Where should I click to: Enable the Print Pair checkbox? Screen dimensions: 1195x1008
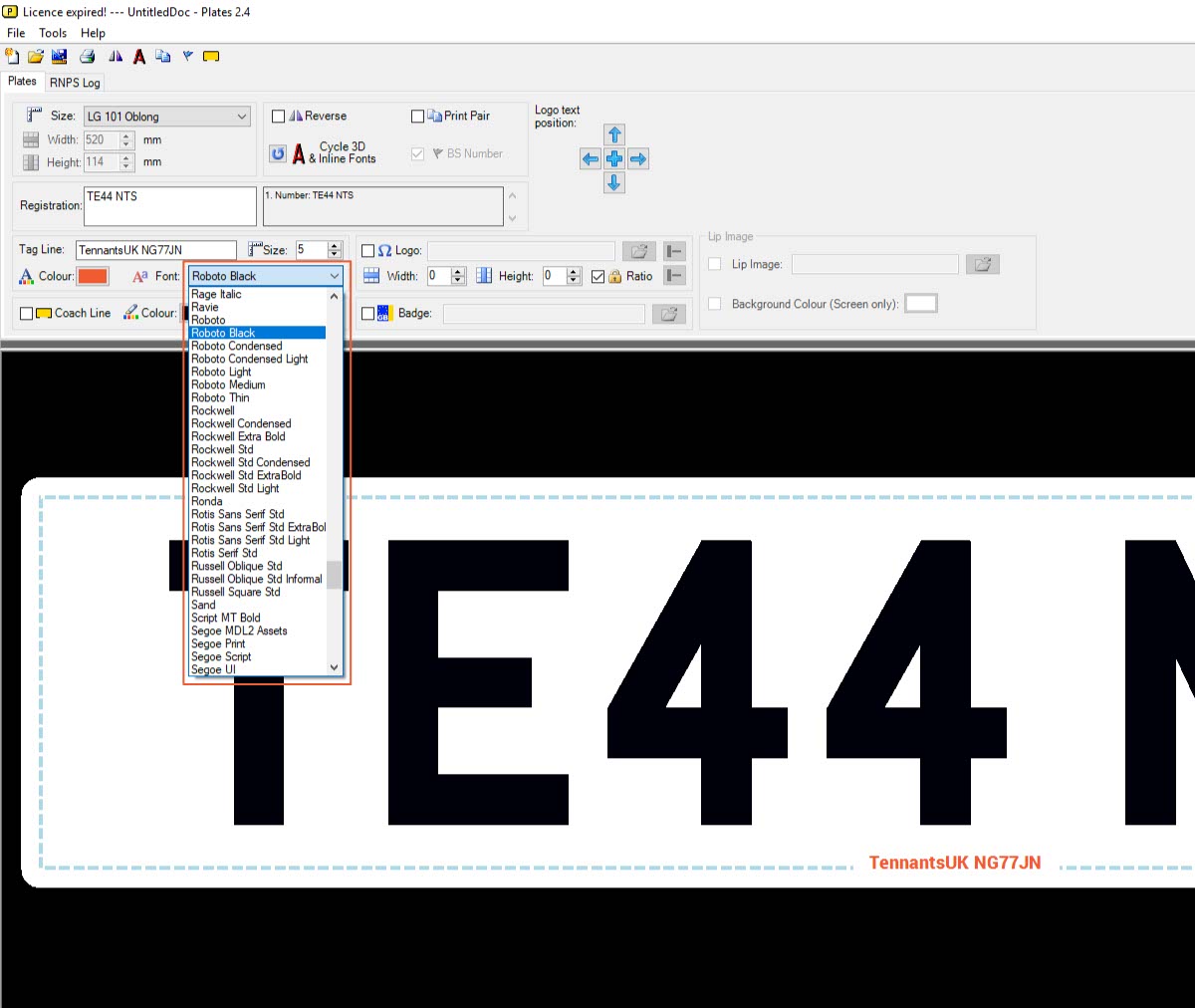click(418, 117)
